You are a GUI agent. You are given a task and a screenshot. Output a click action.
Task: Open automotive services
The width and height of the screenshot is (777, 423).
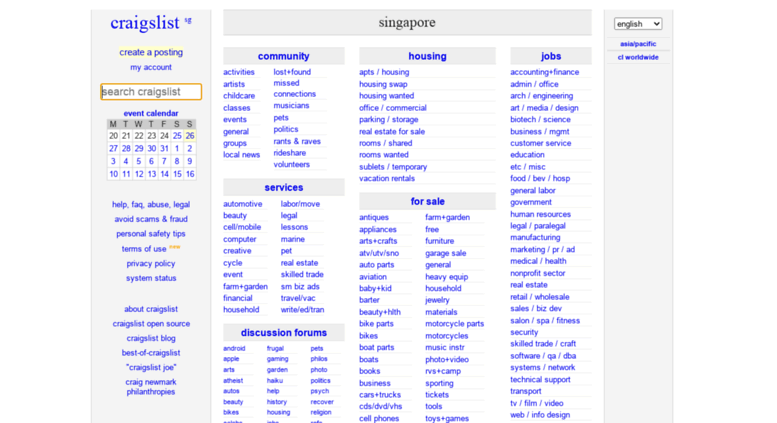tap(242, 204)
